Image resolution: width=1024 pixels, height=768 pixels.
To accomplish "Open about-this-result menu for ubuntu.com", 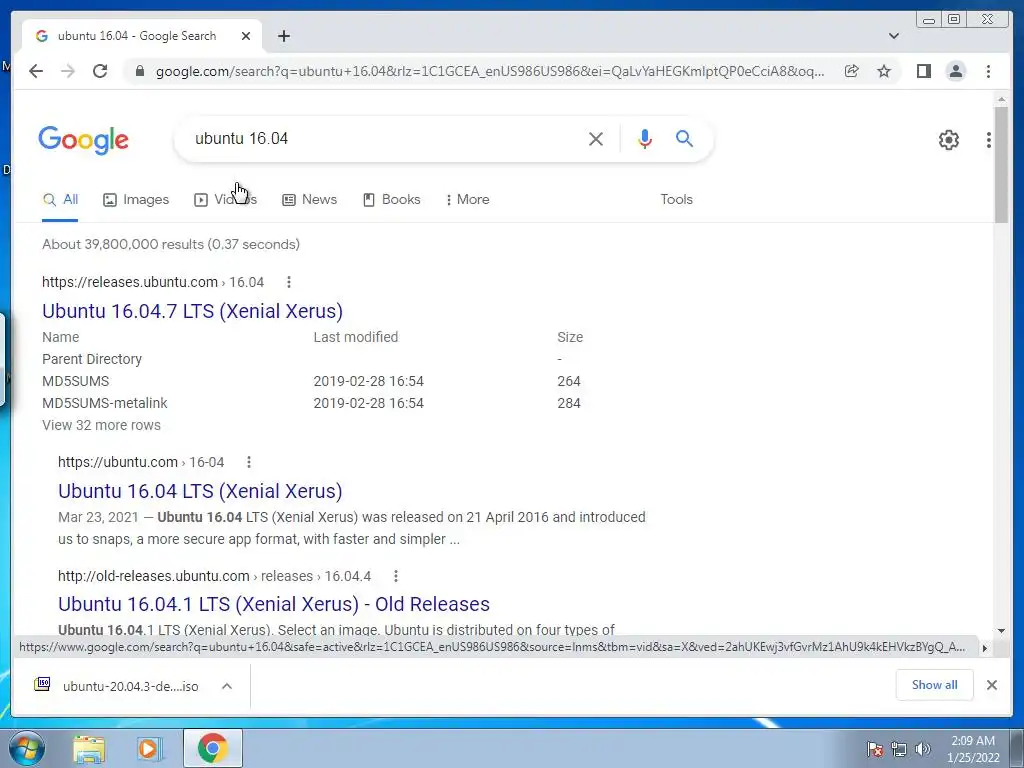I will pyautogui.click(x=249, y=462).
